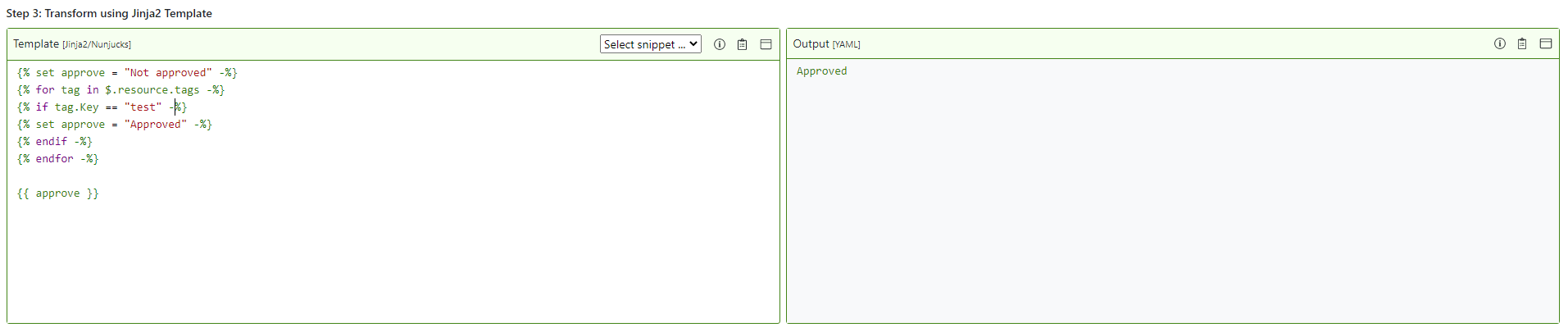Viewport: 1568px width, 332px height.
Task: Place cursor in the if tag.Key line
Action: coord(102,107)
